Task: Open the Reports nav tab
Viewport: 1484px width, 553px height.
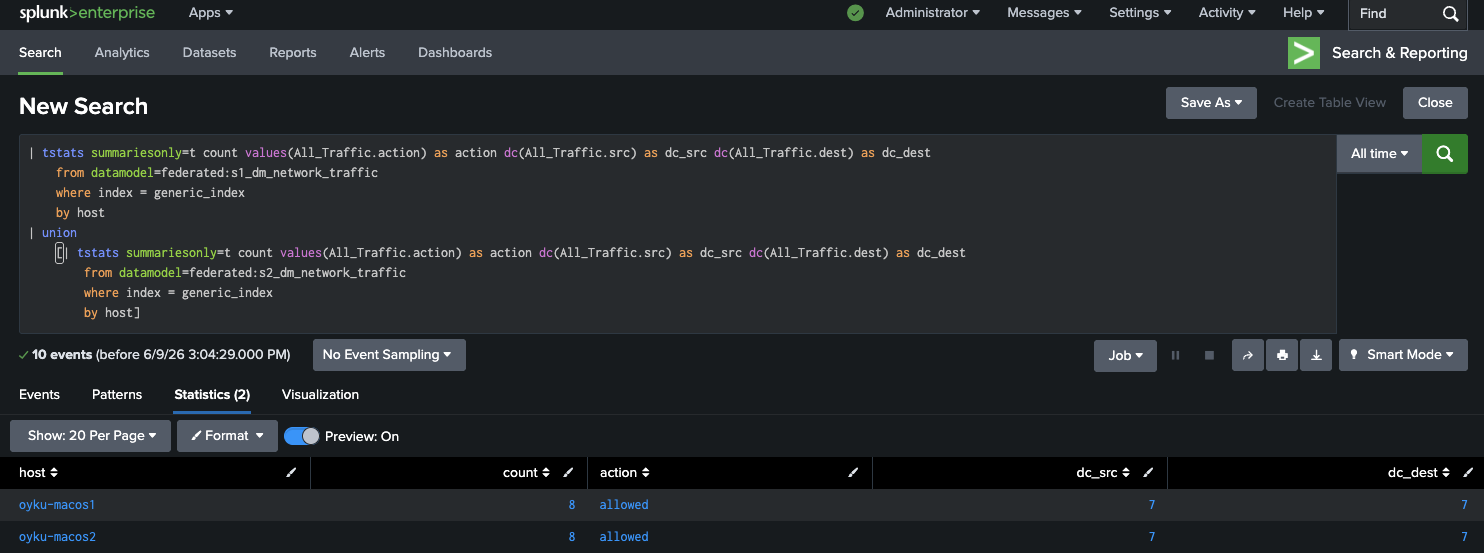Action: pyautogui.click(x=293, y=53)
